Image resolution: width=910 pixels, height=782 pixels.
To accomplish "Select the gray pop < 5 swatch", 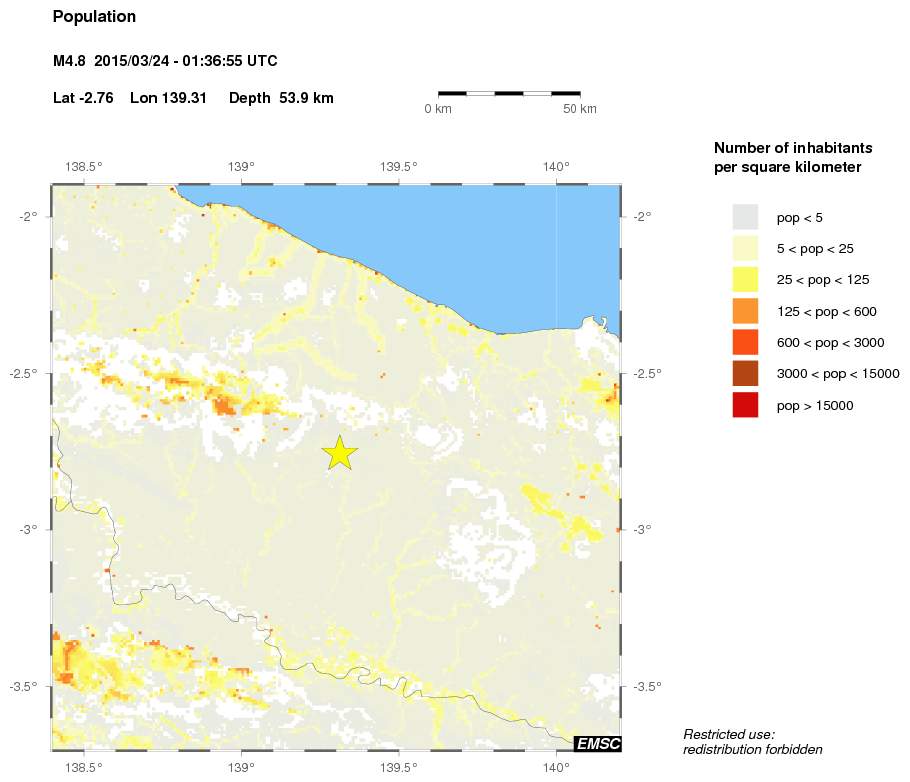I will (745, 217).
